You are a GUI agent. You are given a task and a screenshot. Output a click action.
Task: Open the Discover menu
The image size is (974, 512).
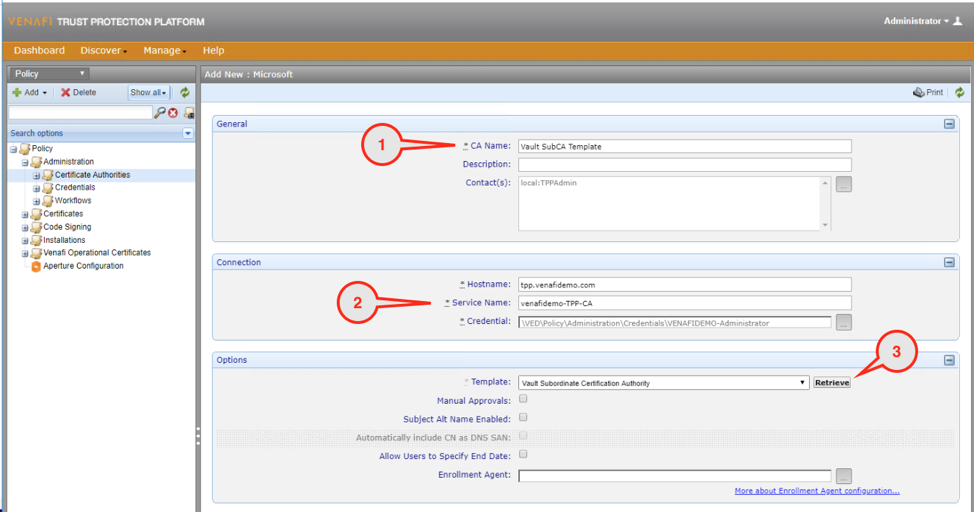103,50
